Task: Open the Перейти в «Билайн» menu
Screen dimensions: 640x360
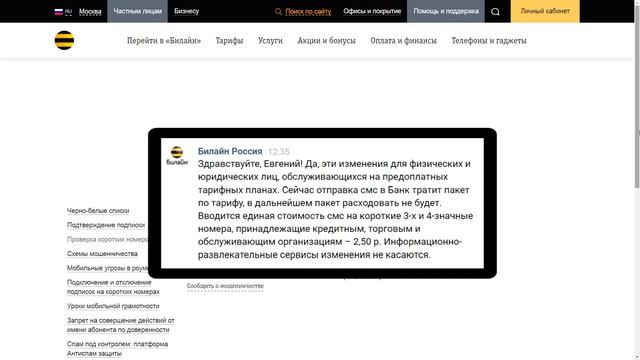Action: coord(164,40)
